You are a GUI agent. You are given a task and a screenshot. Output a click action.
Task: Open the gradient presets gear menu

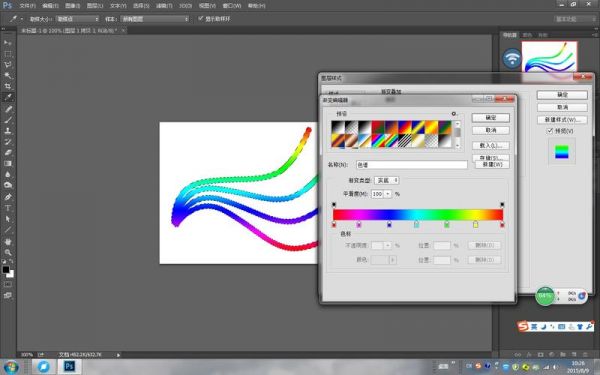point(454,114)
